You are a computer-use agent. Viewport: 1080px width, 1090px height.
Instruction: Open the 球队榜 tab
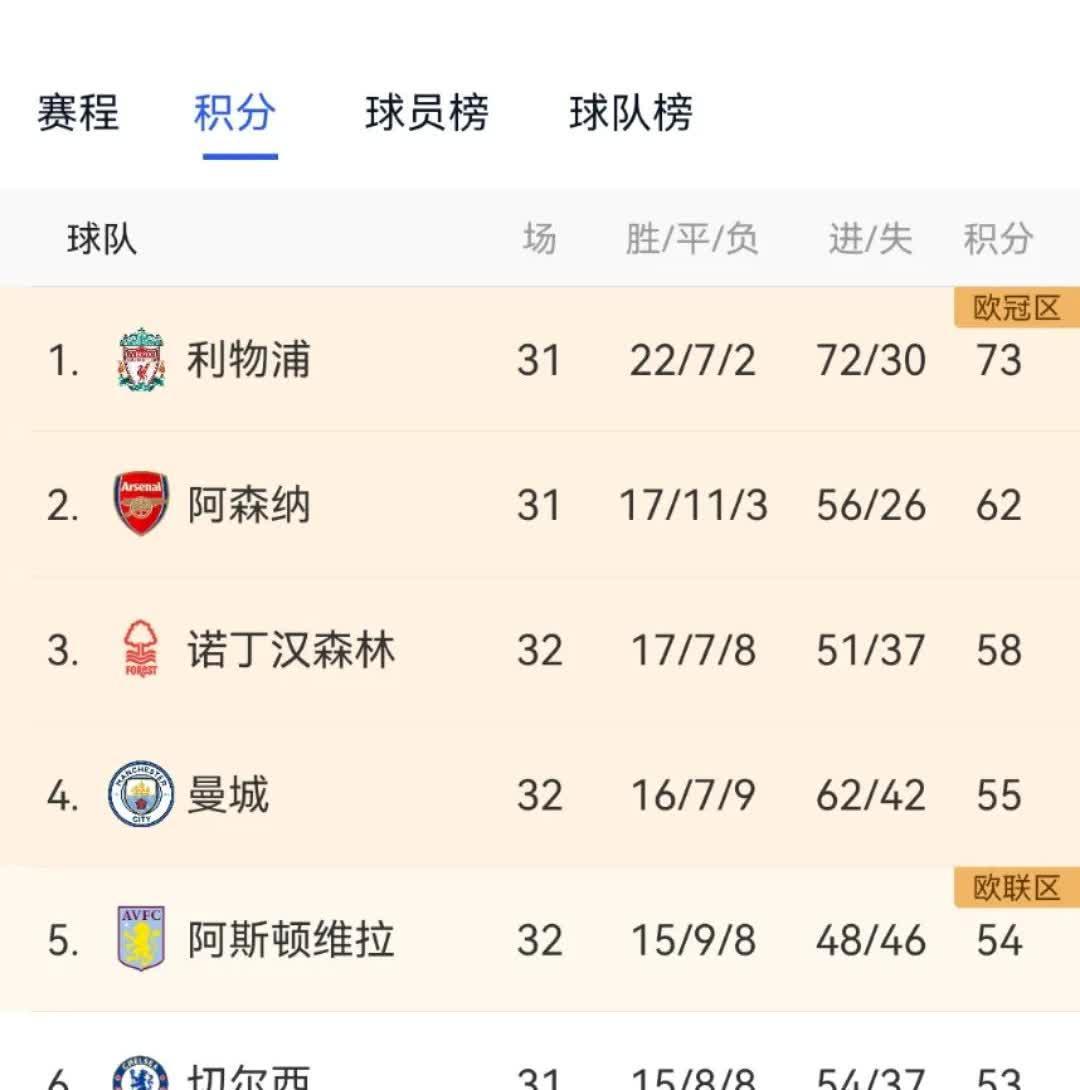pyautogui.click(x=632, y=115)
